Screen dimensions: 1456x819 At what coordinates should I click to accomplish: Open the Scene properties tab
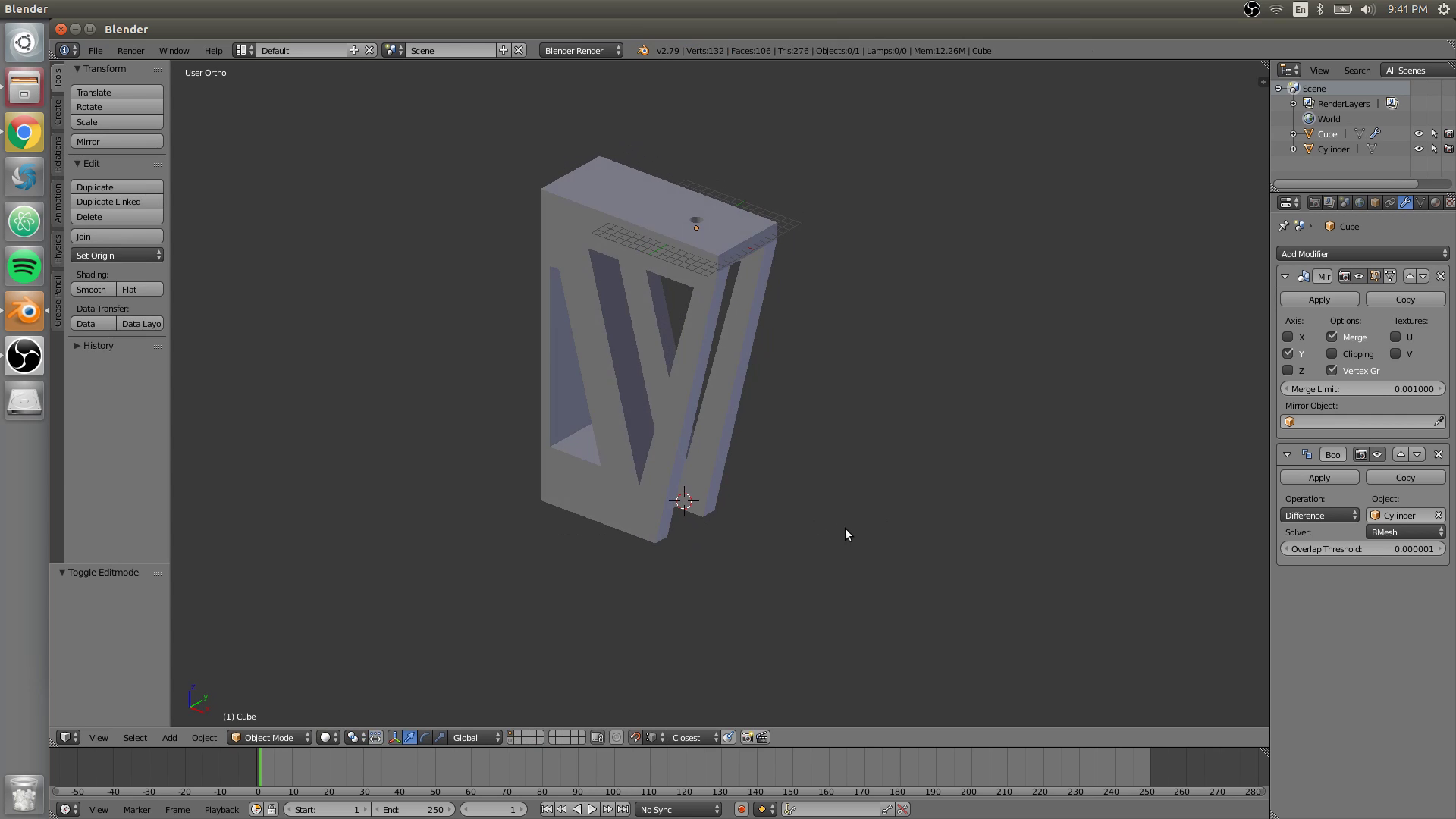1345,202
